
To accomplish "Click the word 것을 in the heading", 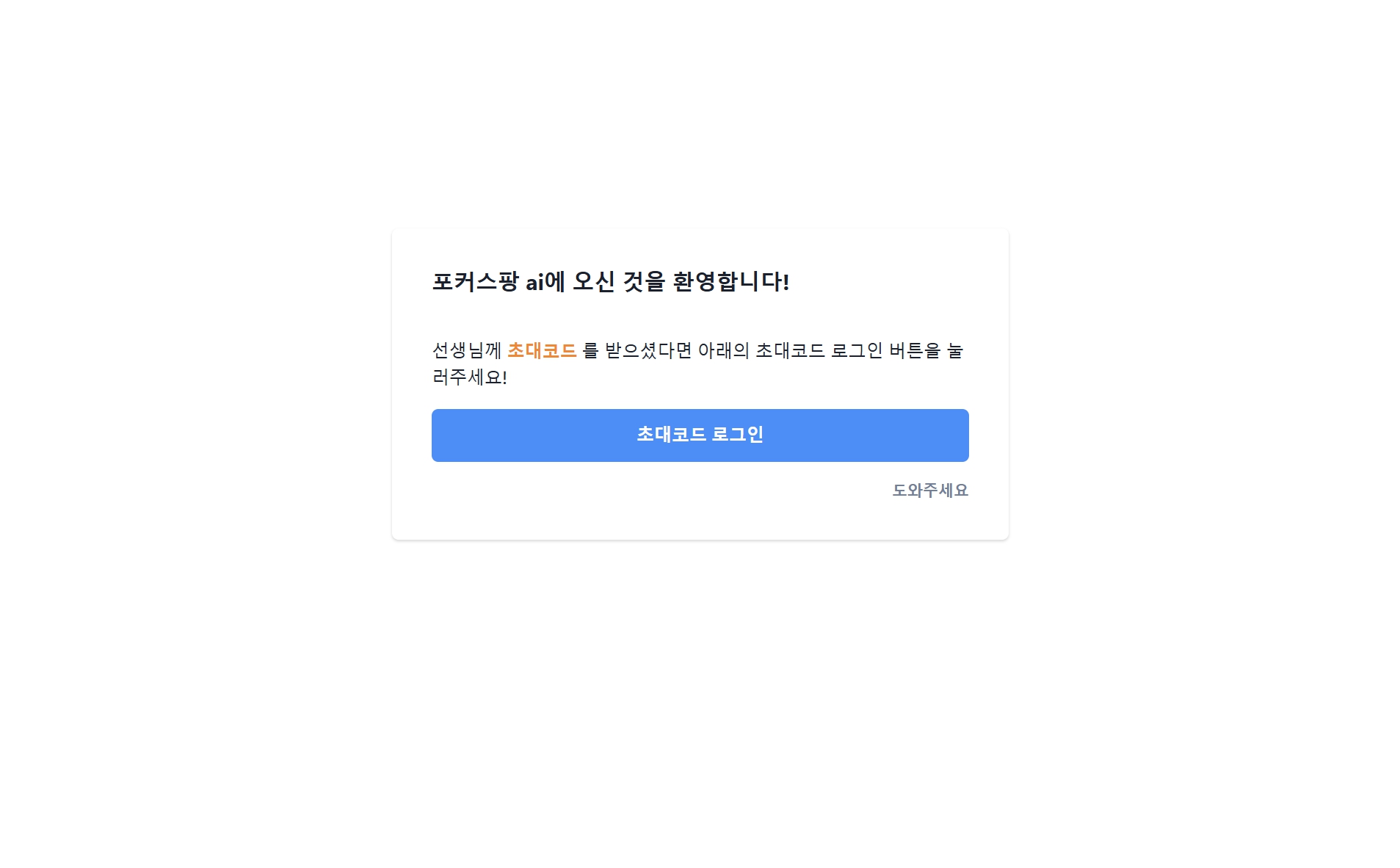I will click(644, 281).
